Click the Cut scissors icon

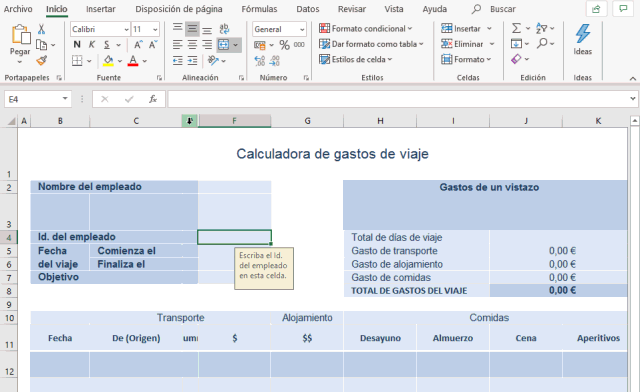point(41,29)
